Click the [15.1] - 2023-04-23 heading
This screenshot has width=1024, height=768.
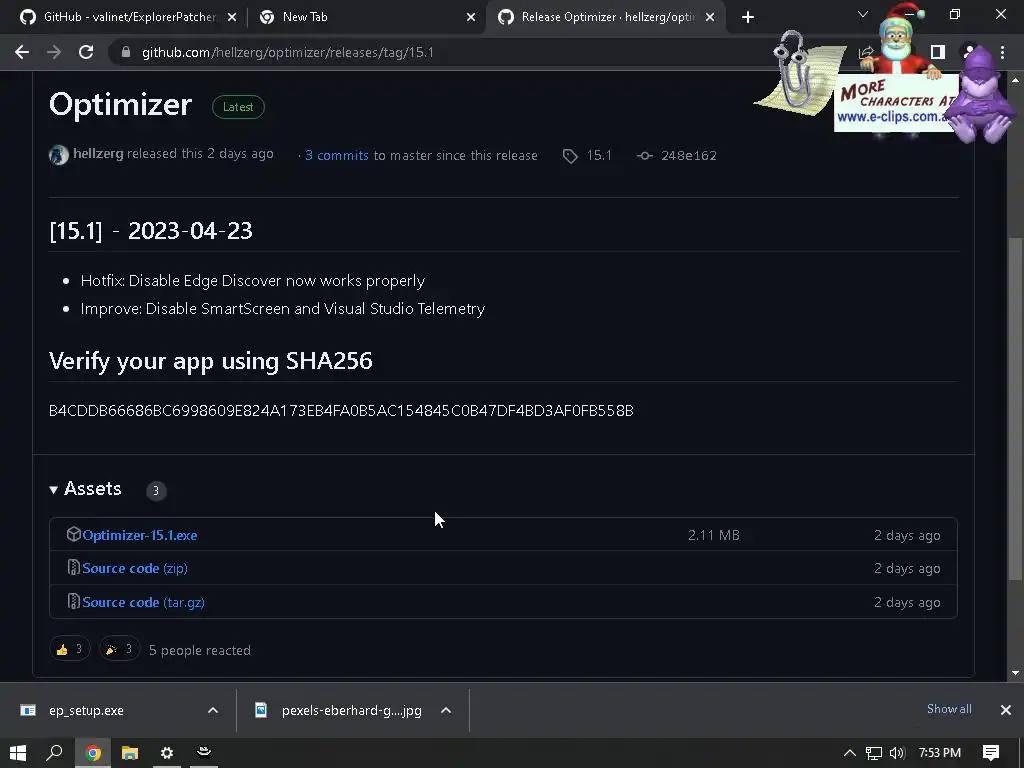click(x=151, y=231)
